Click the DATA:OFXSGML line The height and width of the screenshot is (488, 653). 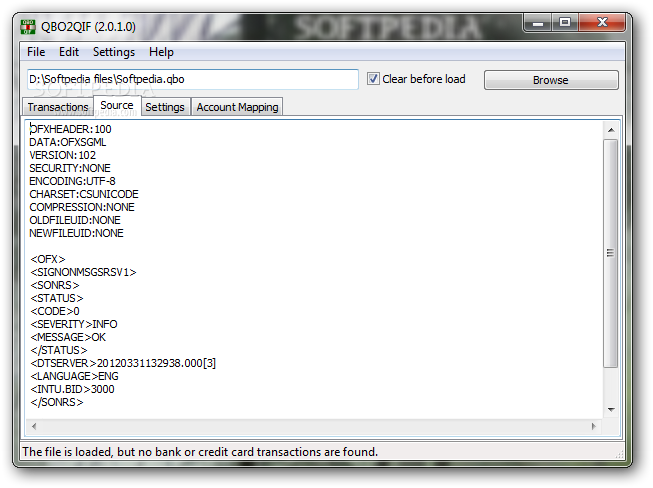67,142
